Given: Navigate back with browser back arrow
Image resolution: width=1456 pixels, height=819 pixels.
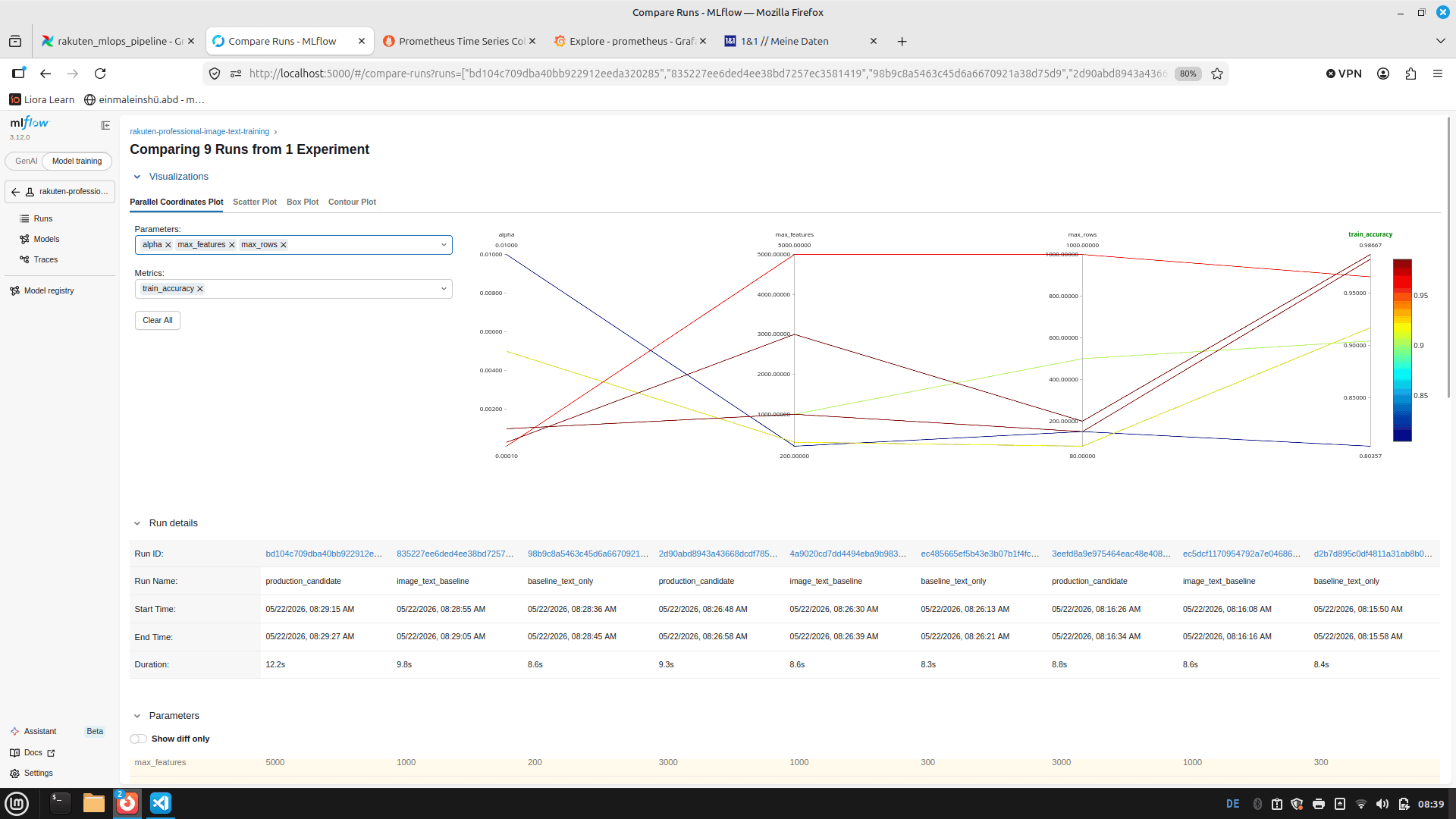Looking at the screenshot, I should tap(45, 74).
